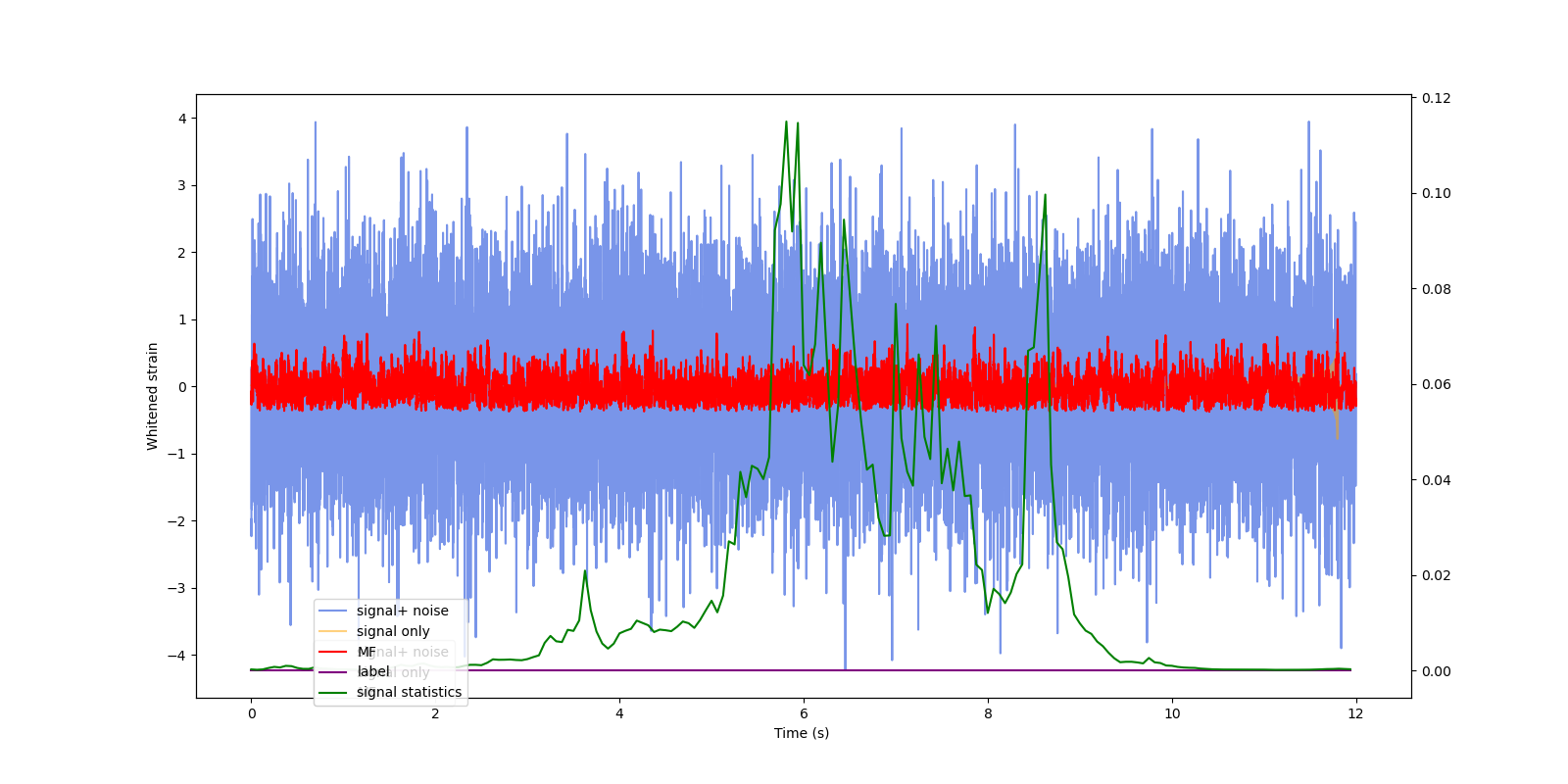Click the 'Whitened strain' y-axis label
This screenshot has height=784, width=1568.
point(153,396)
